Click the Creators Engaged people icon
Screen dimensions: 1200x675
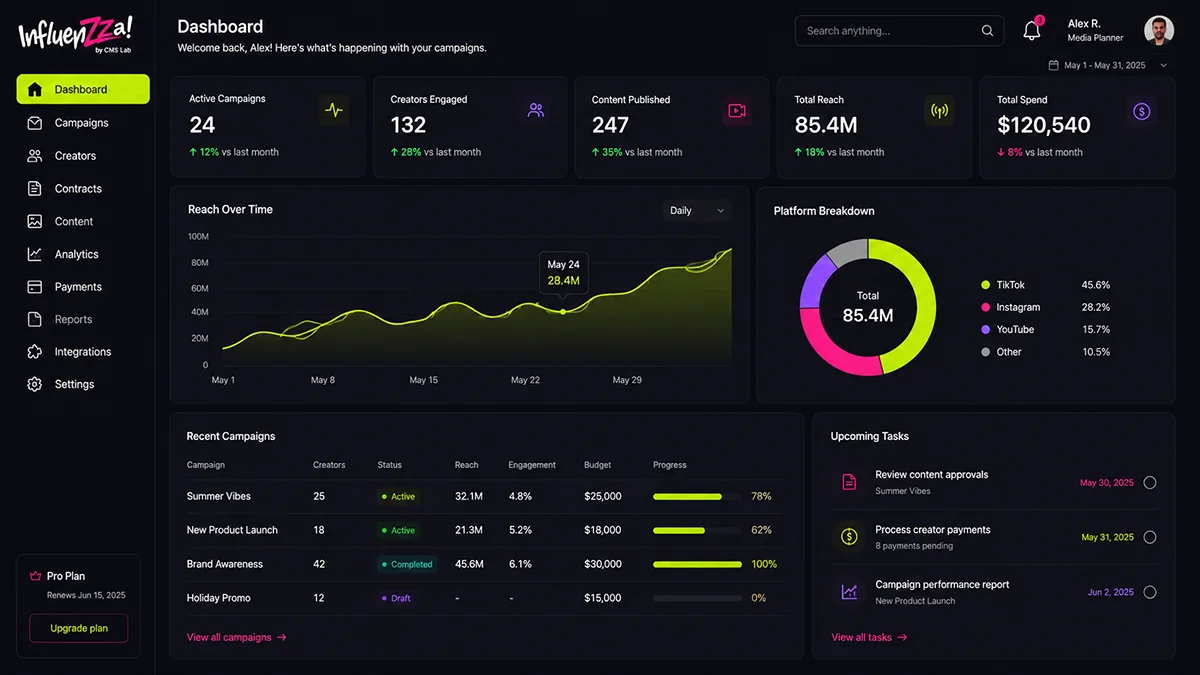536,110
